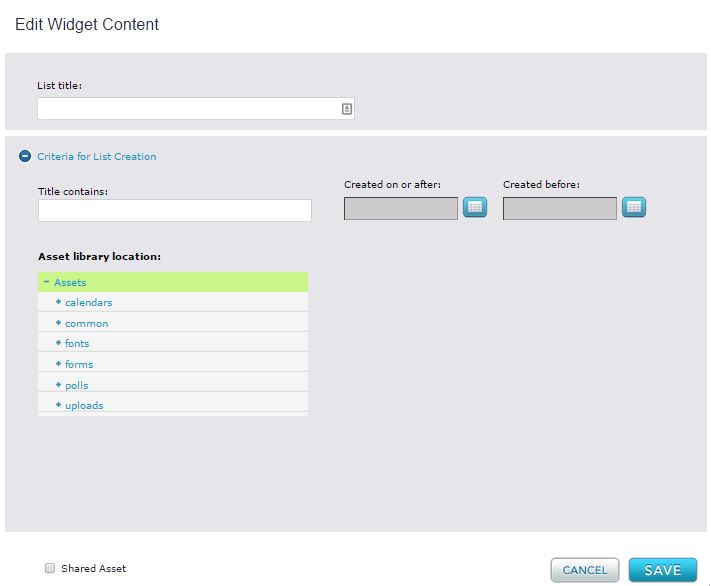This screenshot has width=711, height=586.
Task: Click the Created before date field
Action: click(x=560, y=208)
